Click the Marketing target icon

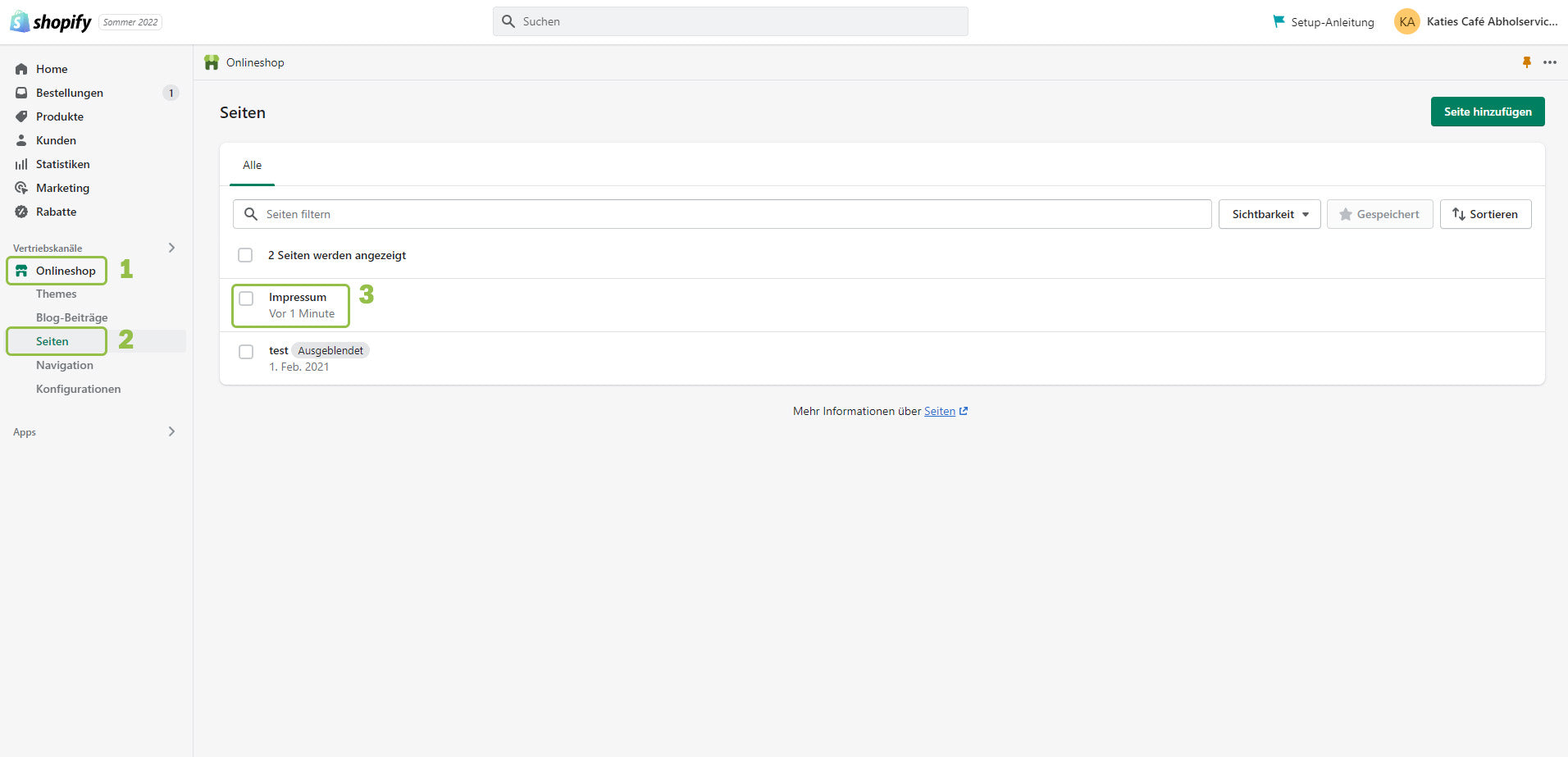click(x=21, y=188)
